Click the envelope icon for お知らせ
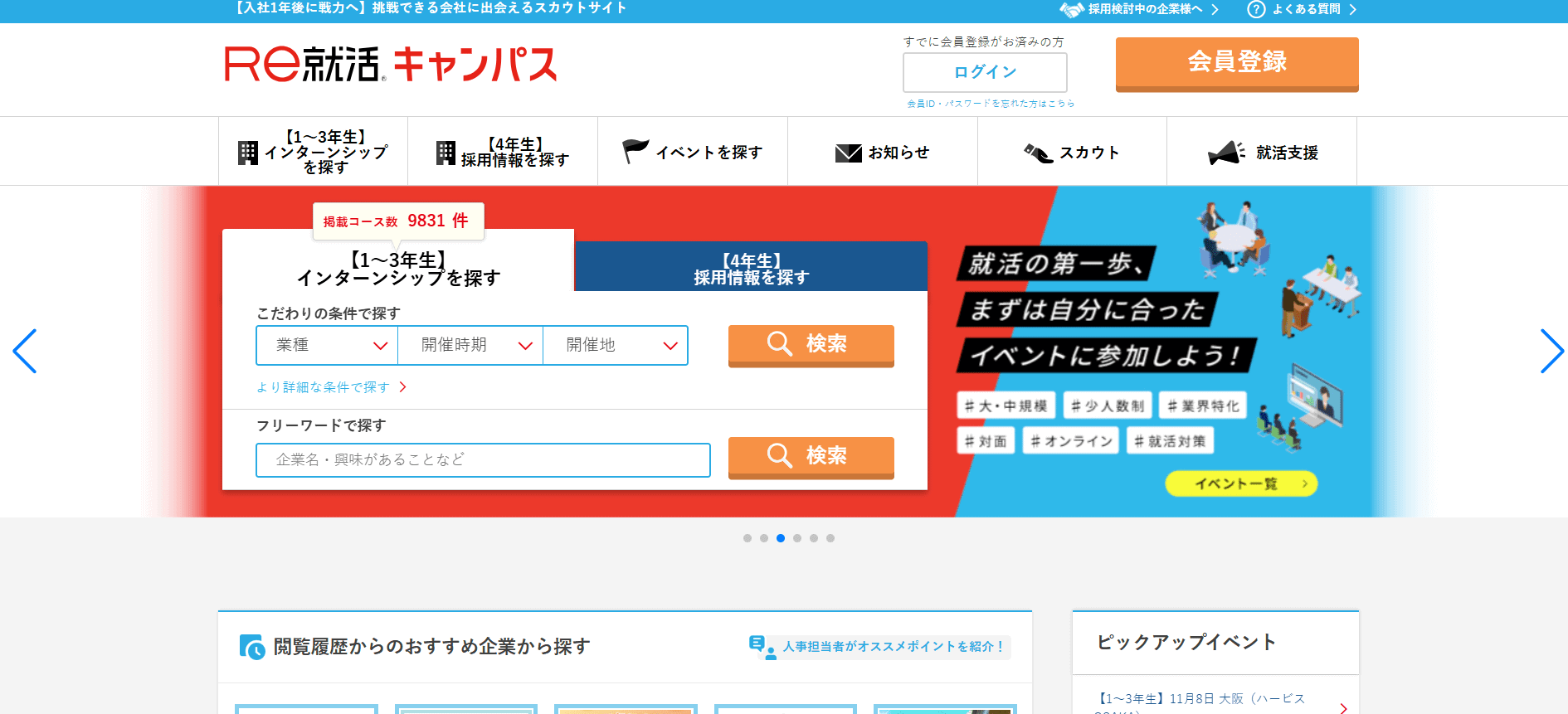Screen dimensions: 1568x714 pos(848,153)
